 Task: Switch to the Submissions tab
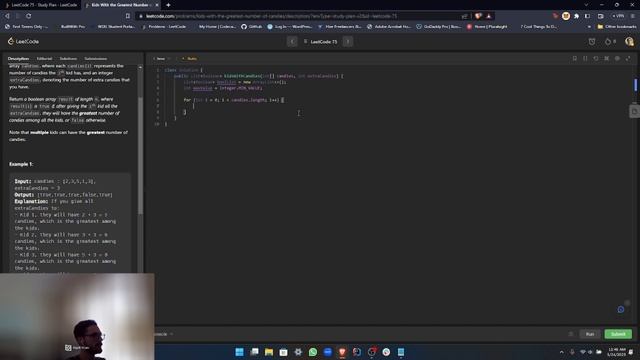coord(96,59)
